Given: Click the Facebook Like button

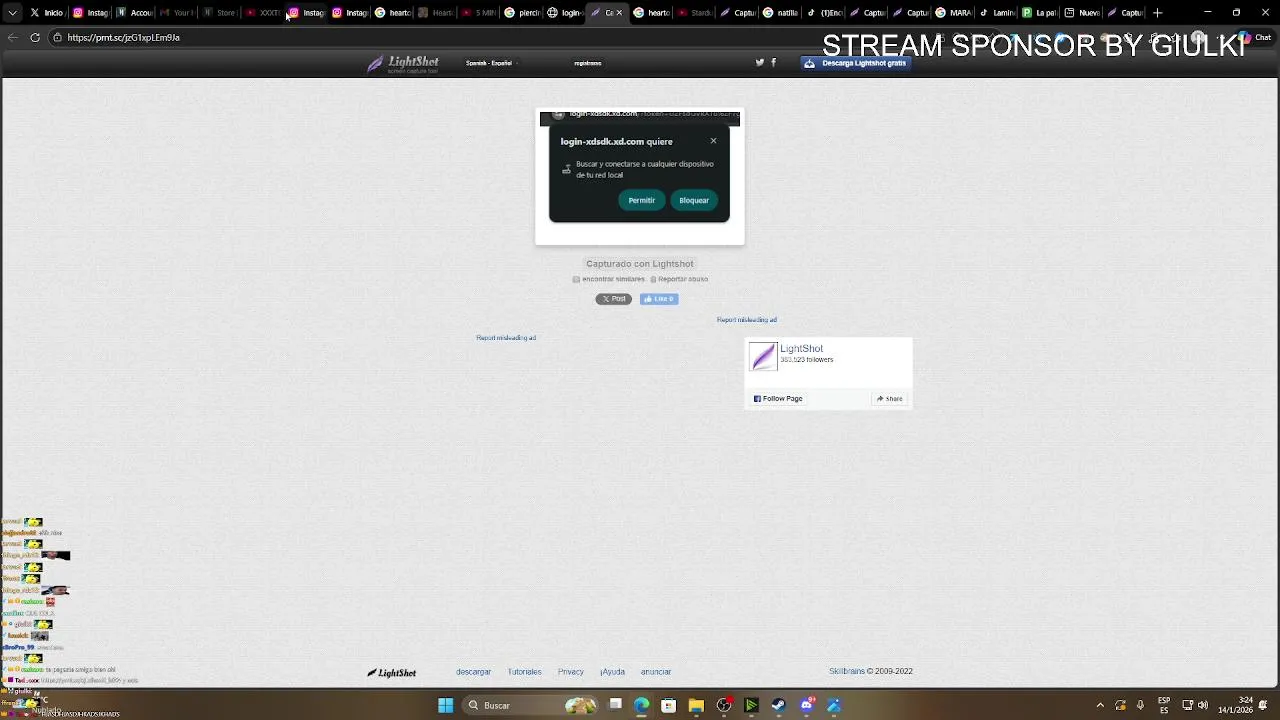Looking at the screenshot, I should point(659,299).
